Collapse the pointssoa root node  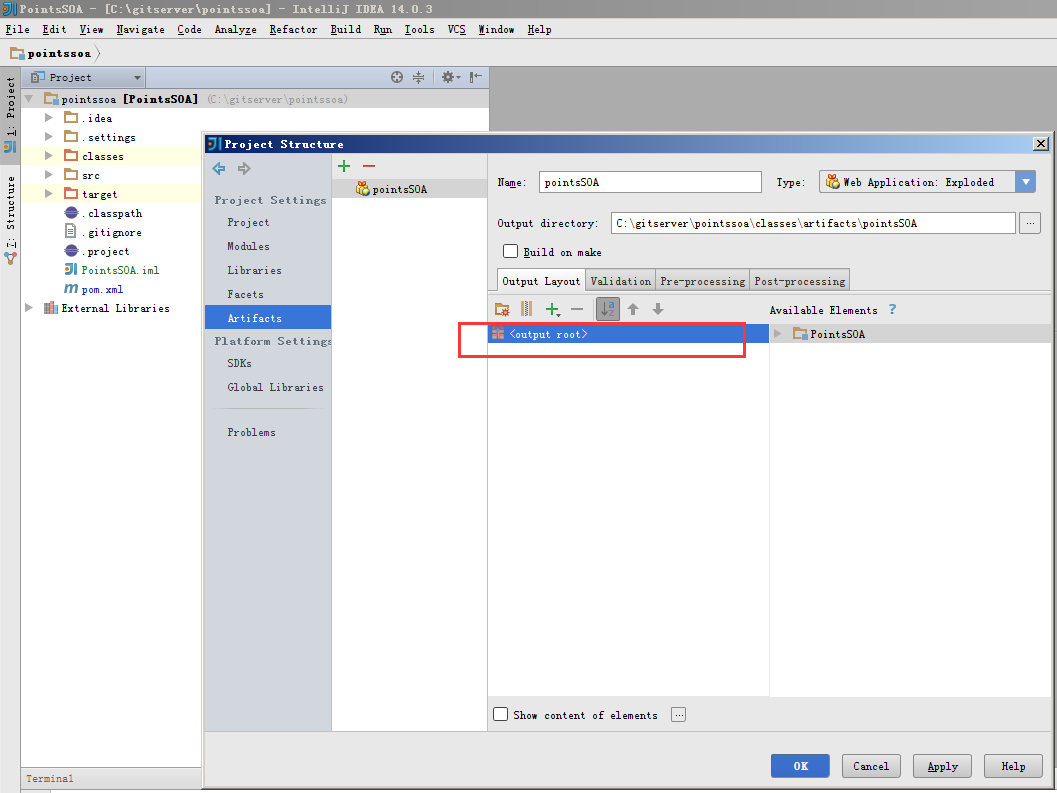(x=29, y=99)
